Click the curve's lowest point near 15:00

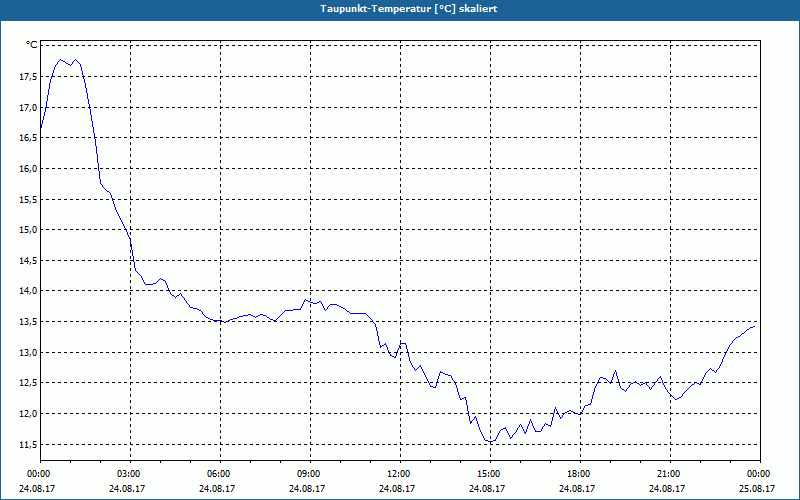click(490, 441)
